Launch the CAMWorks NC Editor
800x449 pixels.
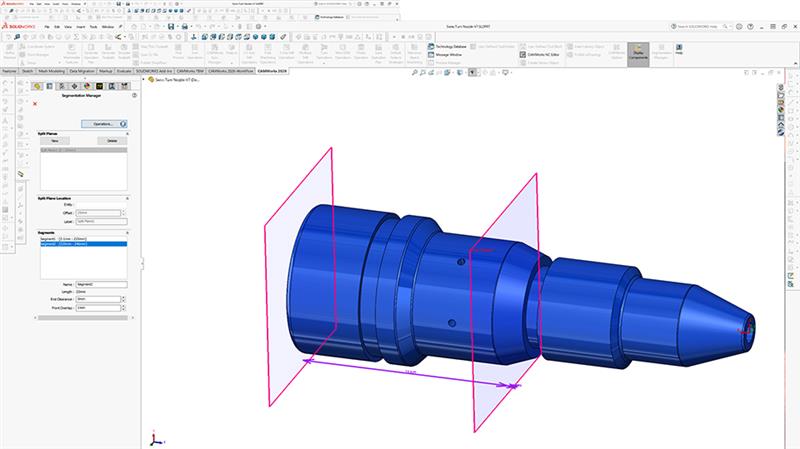(x=539, y=55)
